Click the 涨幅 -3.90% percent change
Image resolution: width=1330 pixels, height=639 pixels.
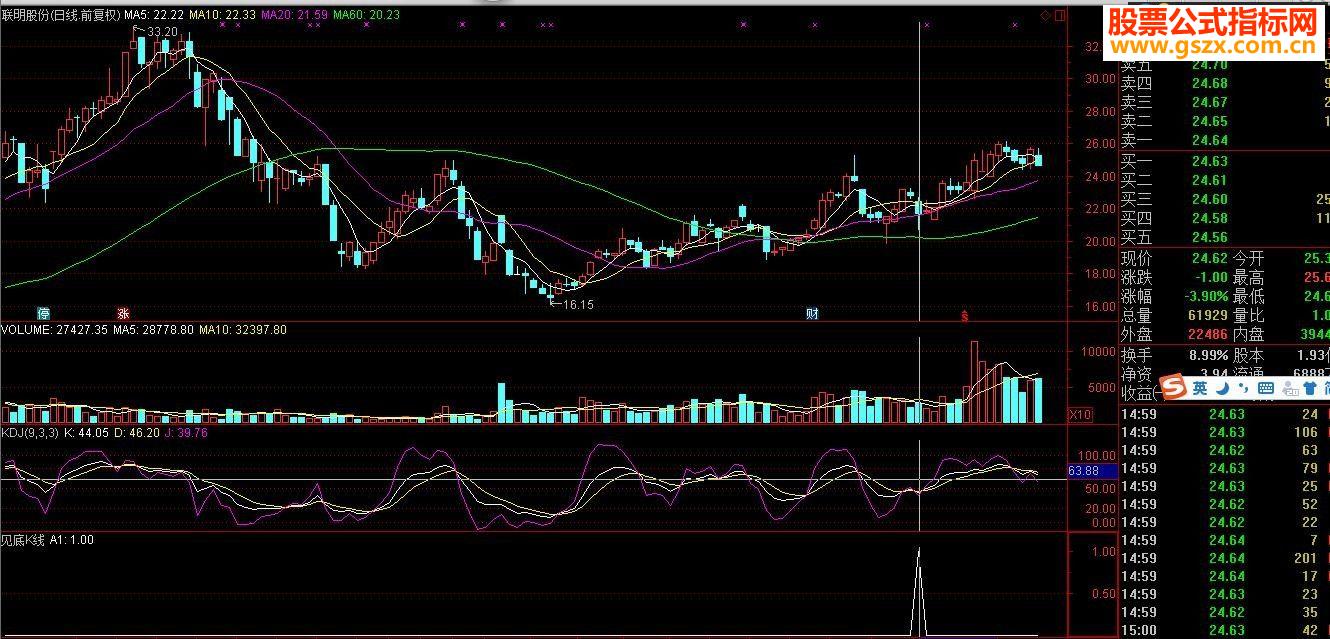point(1204,296)
